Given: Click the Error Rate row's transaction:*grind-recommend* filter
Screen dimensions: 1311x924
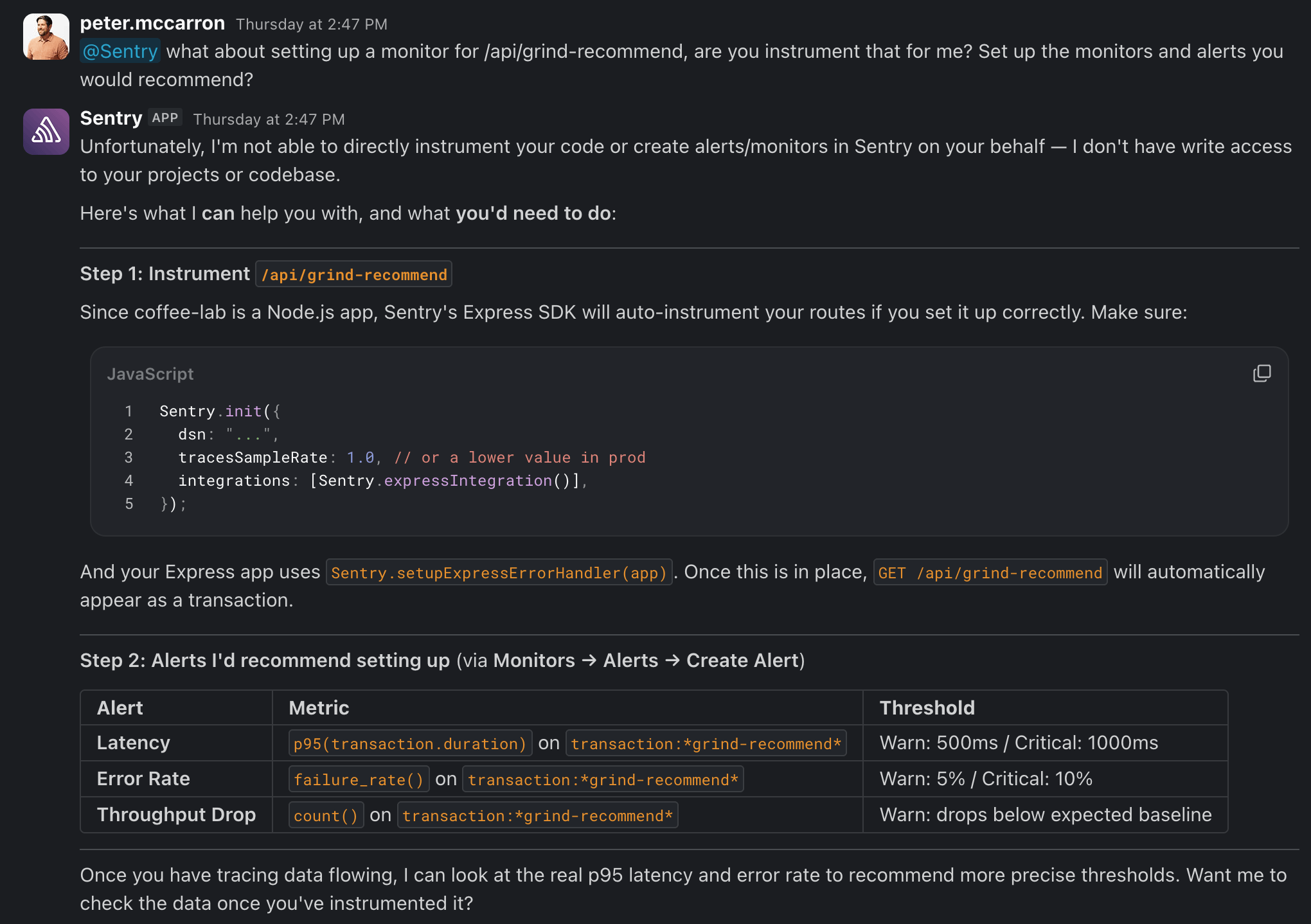Looking at the screenshot, I should [603, 779].
